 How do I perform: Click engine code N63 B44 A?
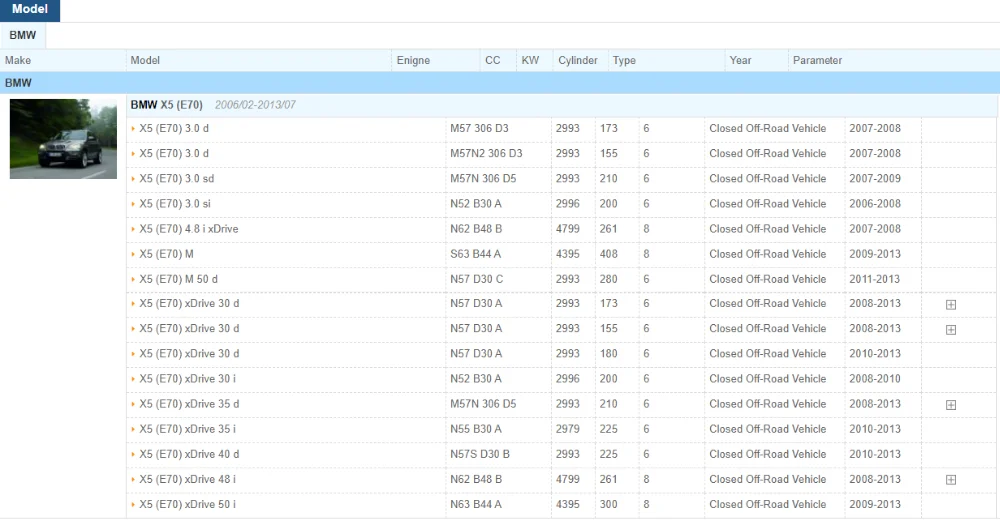coord(476,504)
